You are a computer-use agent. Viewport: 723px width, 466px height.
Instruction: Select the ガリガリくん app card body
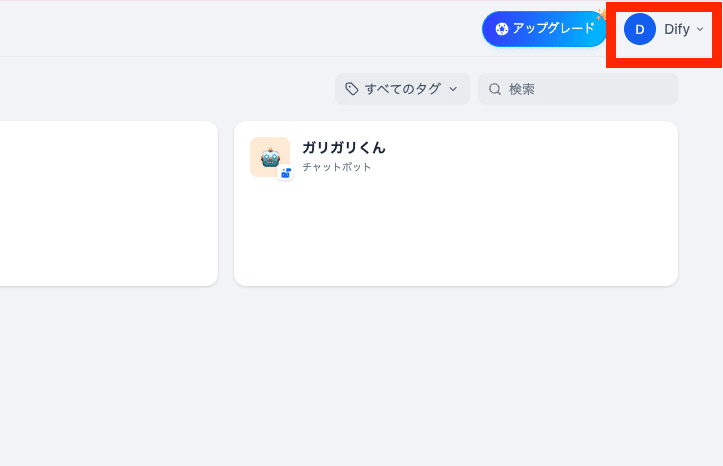tap(455, 230)
